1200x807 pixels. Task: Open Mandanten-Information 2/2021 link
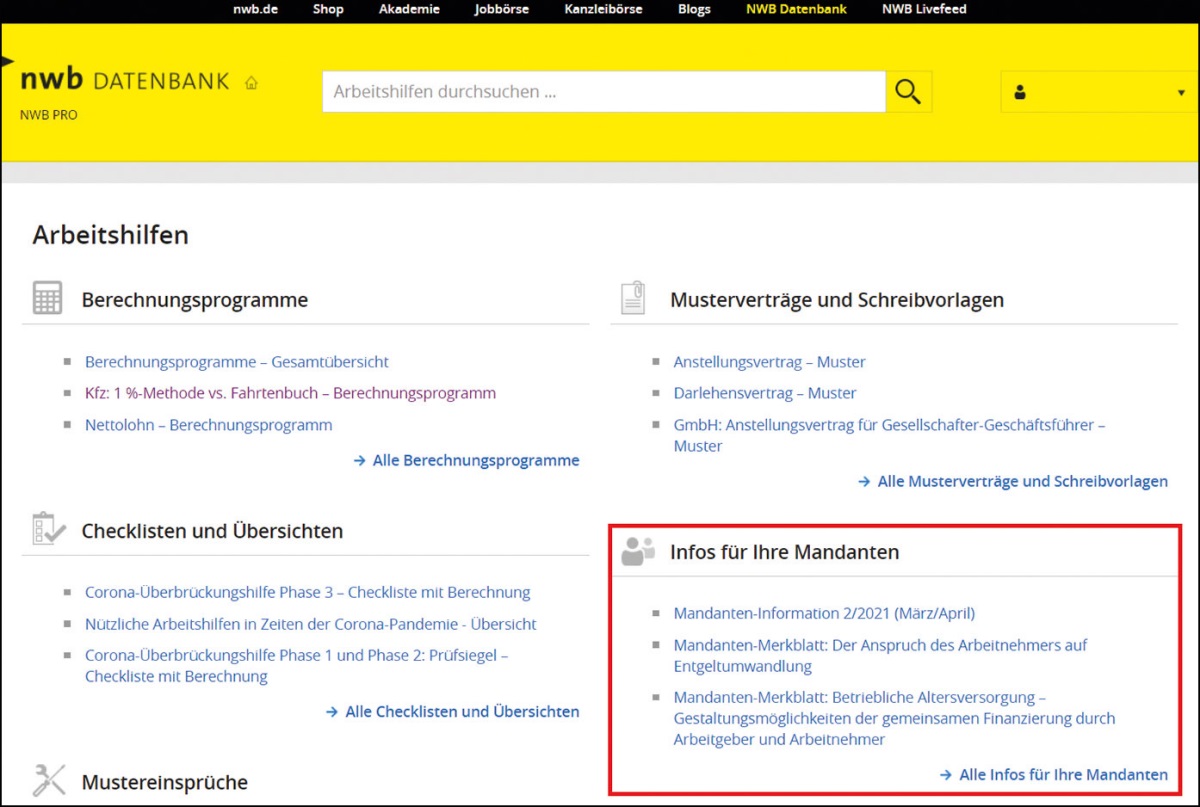[823, 613]
